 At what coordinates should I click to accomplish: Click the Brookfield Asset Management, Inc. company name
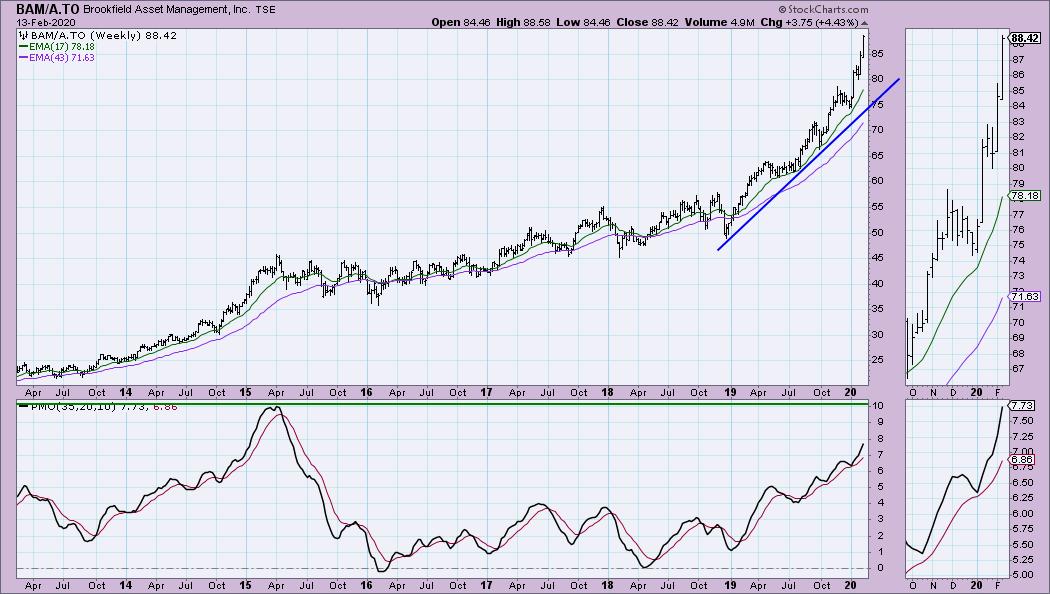(165, 10)
